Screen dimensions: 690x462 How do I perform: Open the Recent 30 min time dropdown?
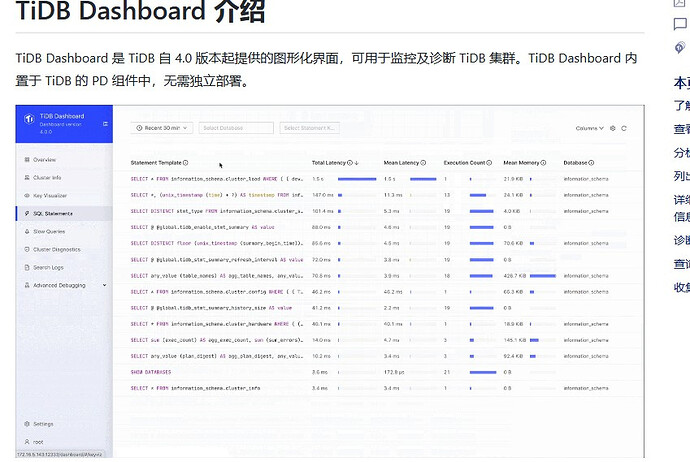point(161,128)
